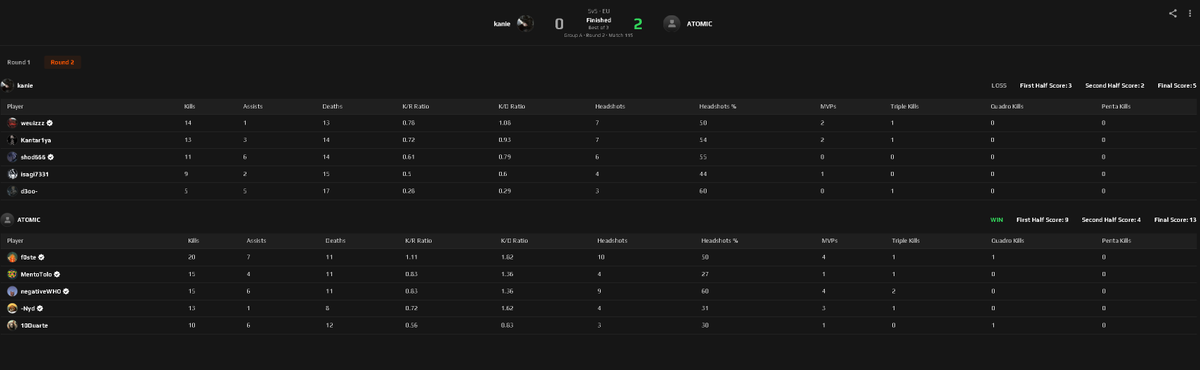
Task: Open kanie team name in header
Action: click(502, 23)
